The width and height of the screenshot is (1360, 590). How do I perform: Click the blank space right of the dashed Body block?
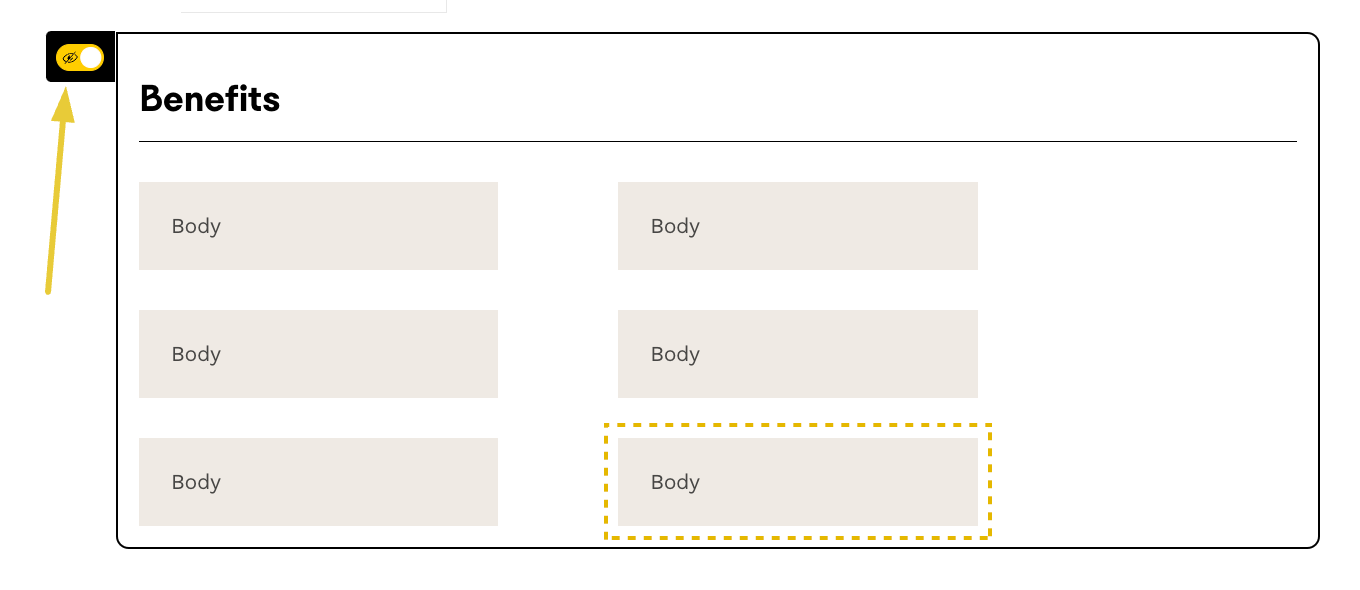[1150, 482]
